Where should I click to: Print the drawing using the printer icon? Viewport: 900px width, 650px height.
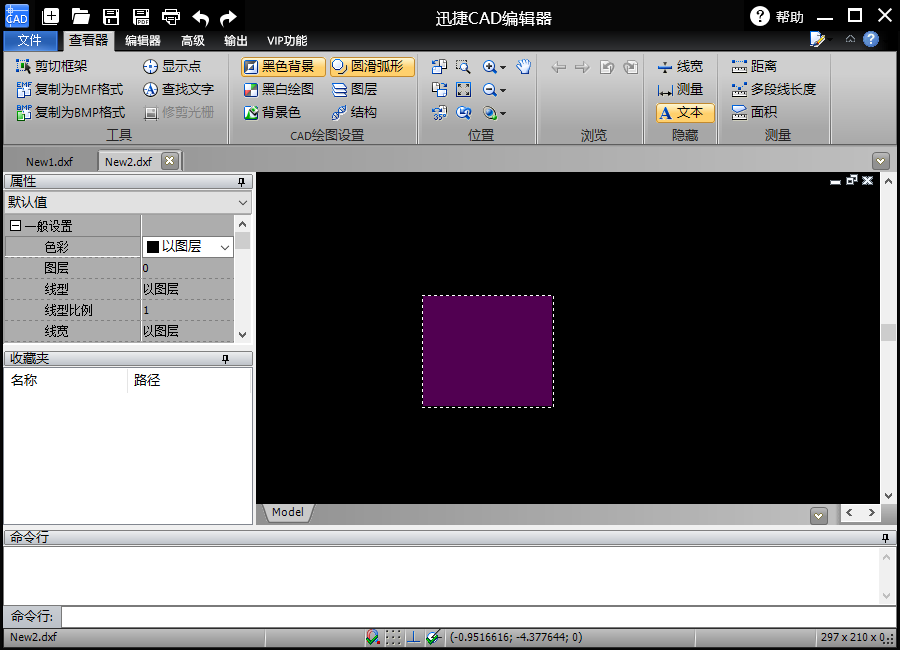click(171, 17)
